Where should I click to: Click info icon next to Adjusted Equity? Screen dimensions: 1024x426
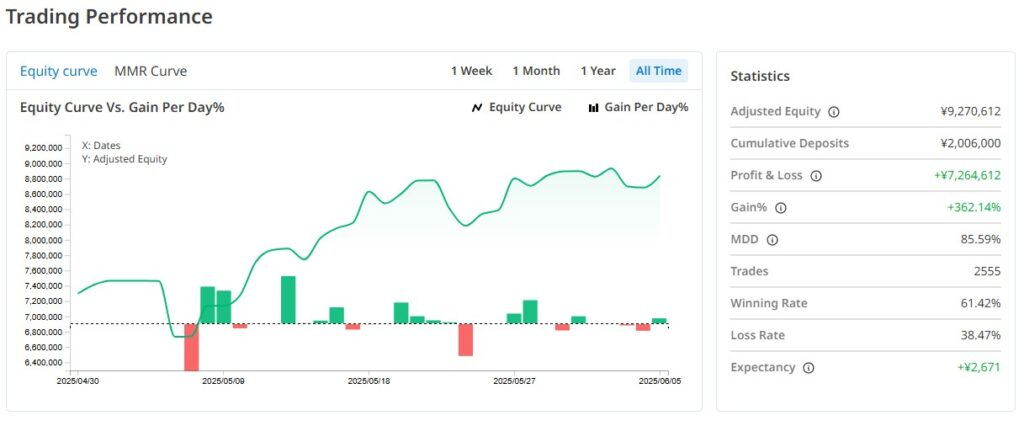834,112
